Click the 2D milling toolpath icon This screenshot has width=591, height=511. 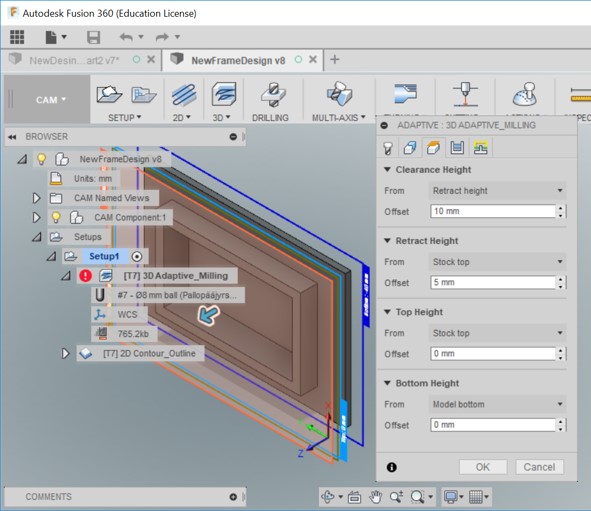click(184, 94)
